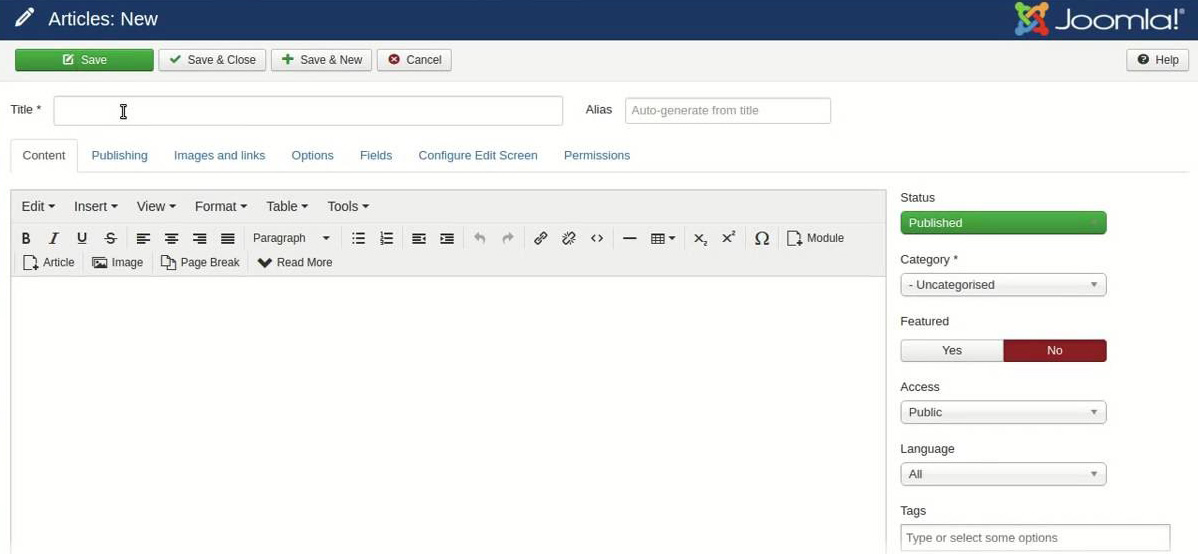Open the Permissions tab
This screenshot has height=554, width=1198.
pos(597,155)
